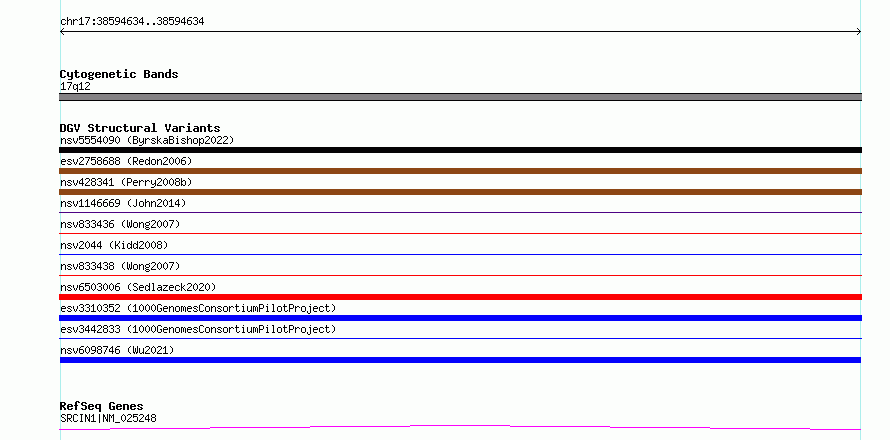Click the chr17:38594634..38594634 coordinate label
This screenshot has width=890, height=440.
pyautogui.click(x=132, y=22)
